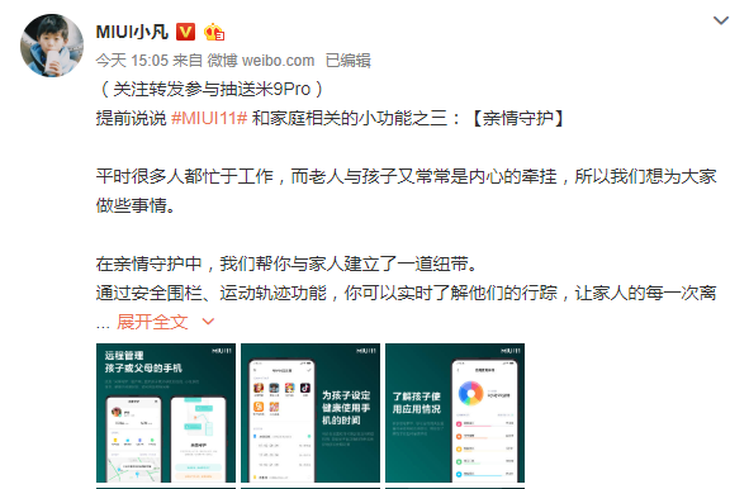Image resolution: width=730 pixels, height=489 pixels.
Task: Open the post options chevron menu
Action: click(x=721, y=20)
